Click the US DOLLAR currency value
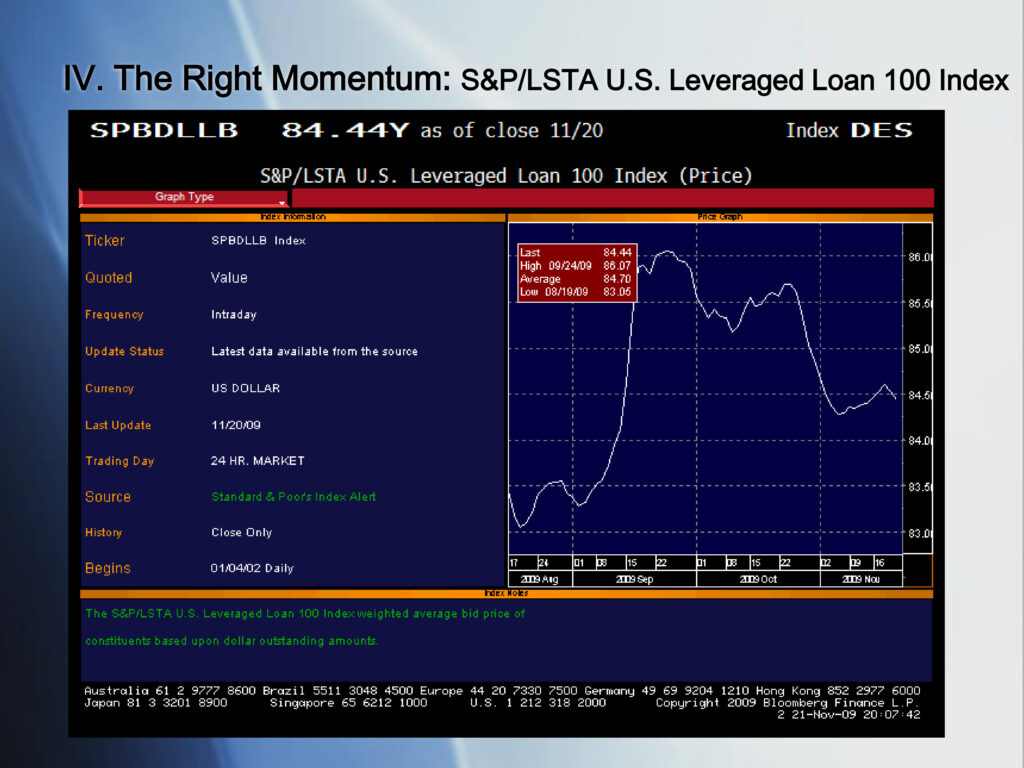Image resolution: width=1024 pixels, height=768 pixels. (245, 388)
